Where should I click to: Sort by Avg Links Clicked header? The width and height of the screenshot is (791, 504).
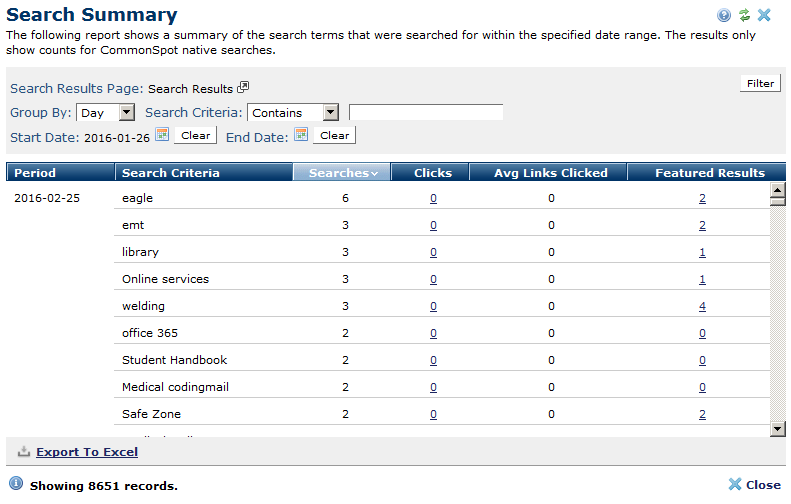pos(548,173)
